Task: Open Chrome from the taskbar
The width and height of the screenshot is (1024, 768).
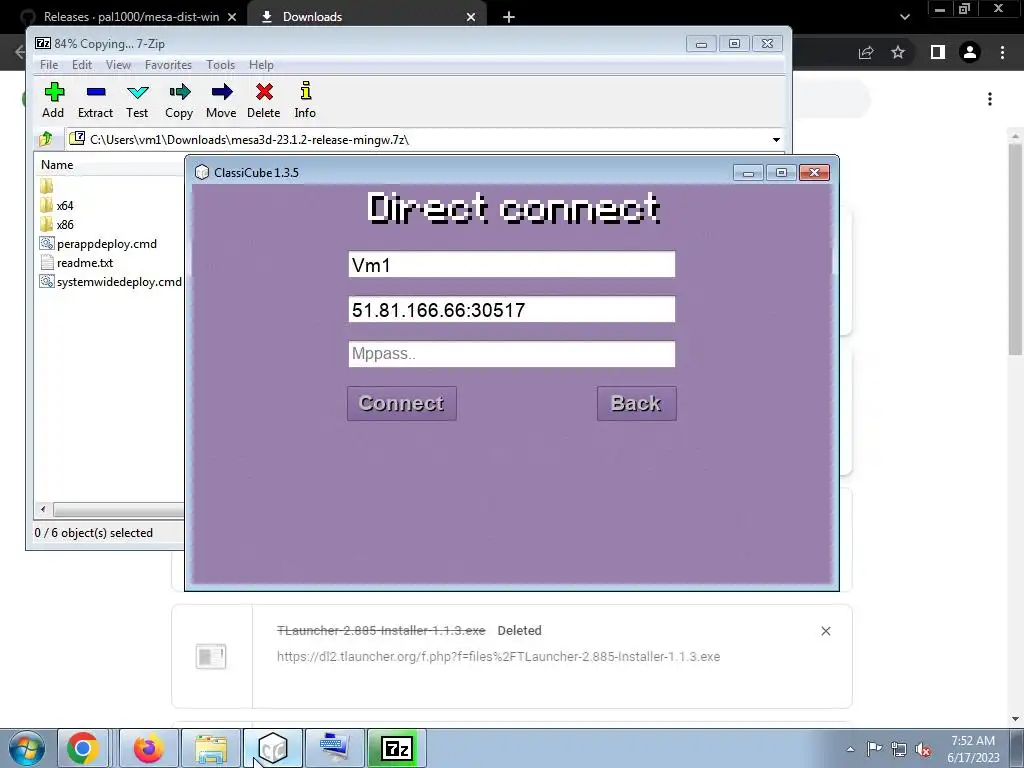Action: (x=83, y=748)
